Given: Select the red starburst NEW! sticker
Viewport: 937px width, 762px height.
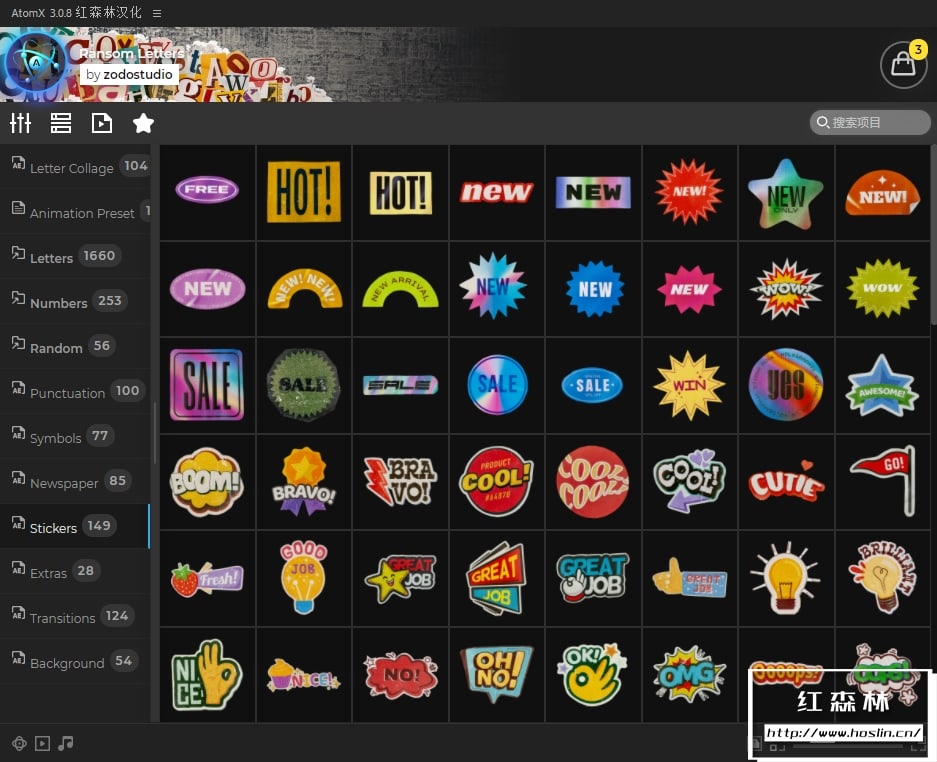Looking at the screenshot, I should [x=690, y=192].
